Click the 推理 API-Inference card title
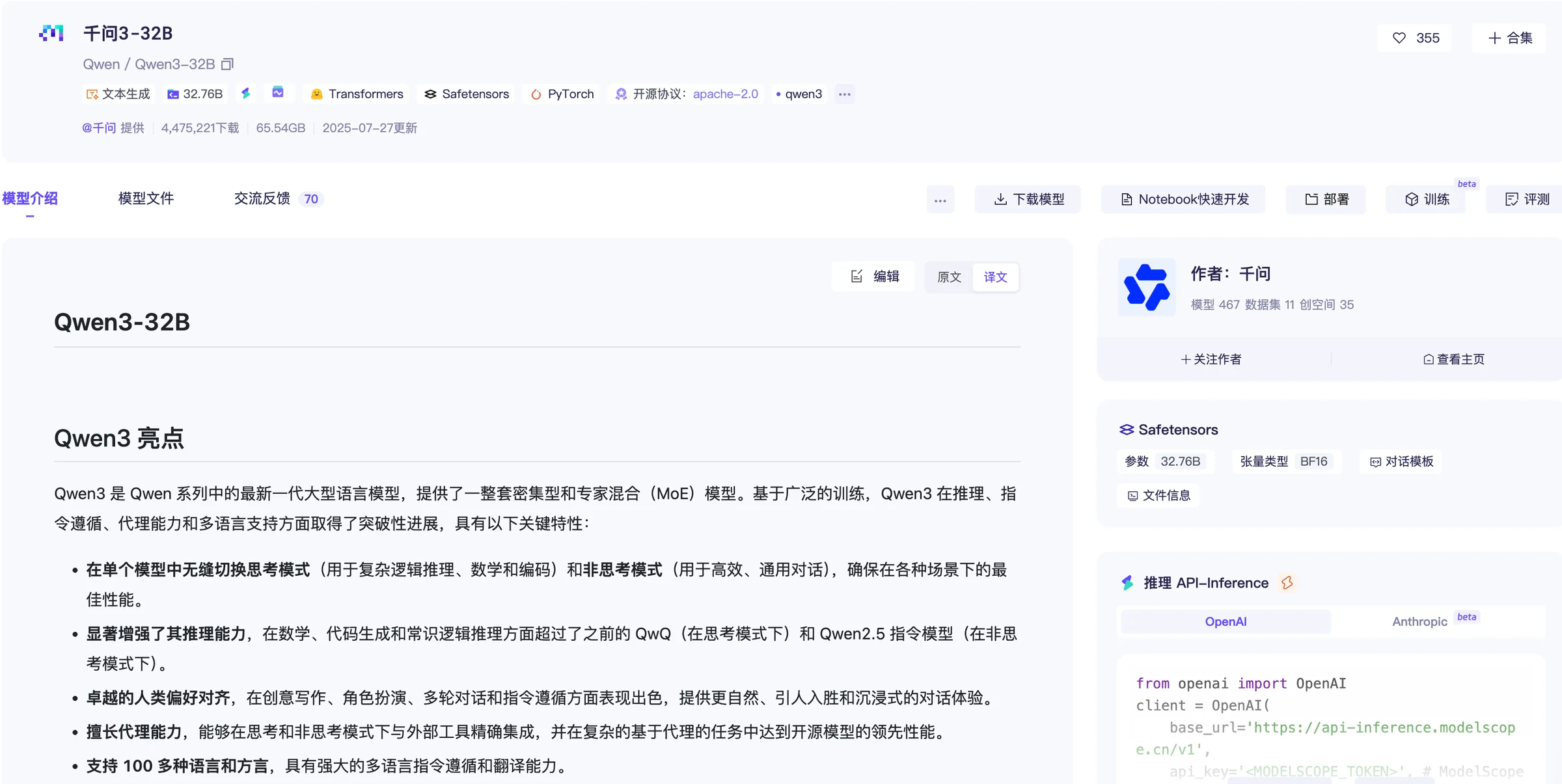 tap(1205, 582)
